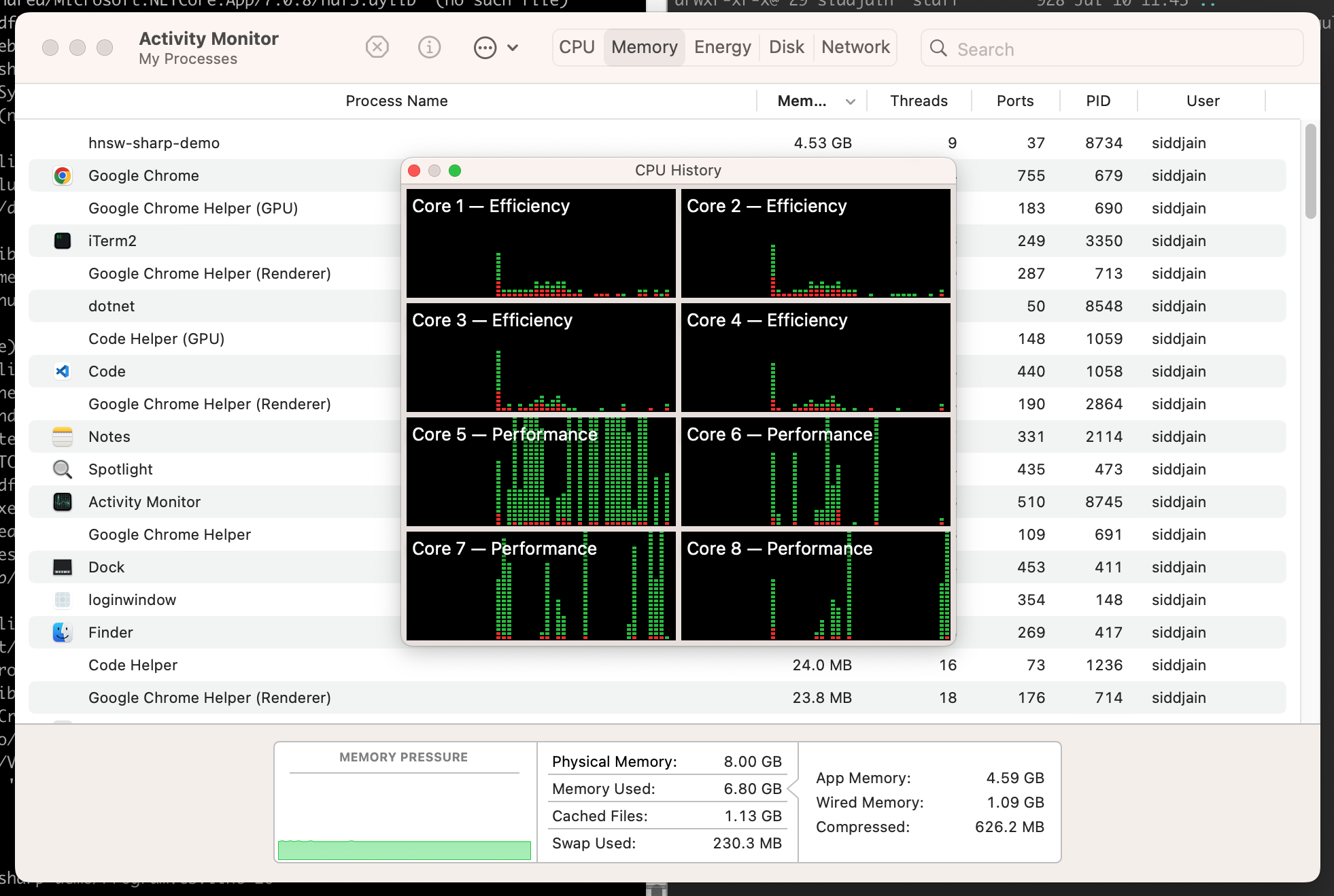
Task: Open dropdown chevron next to ellipsis button
Action: point(513,48)
